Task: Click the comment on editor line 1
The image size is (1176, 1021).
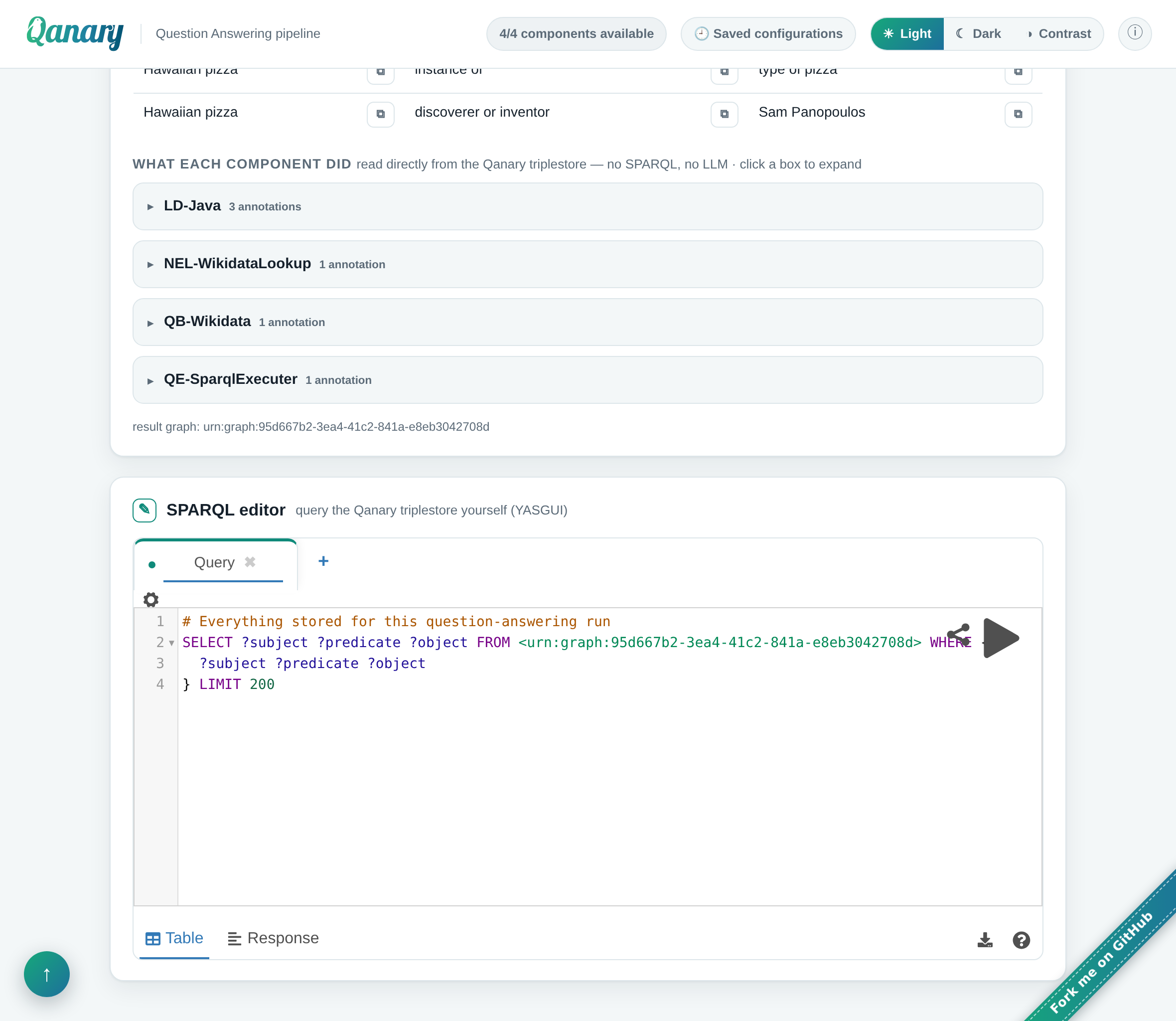Action: pyautogui.click(x=396, y=622)
